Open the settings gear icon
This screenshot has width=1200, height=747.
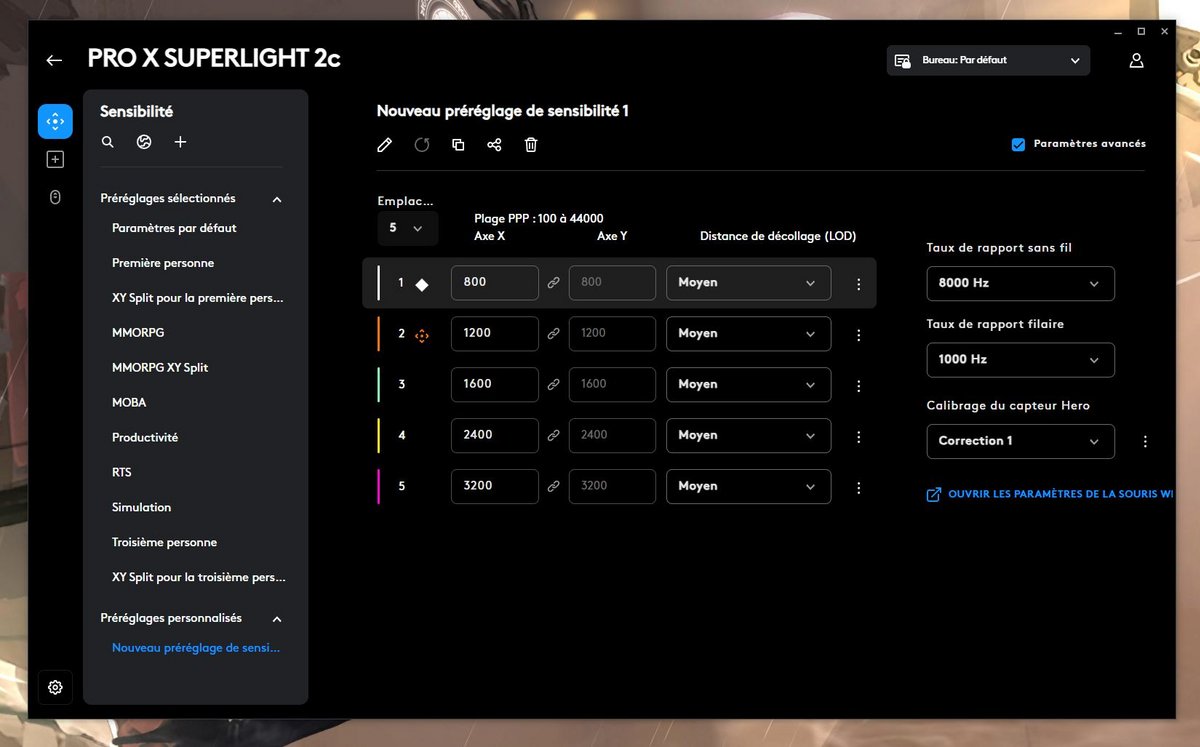click(55, 687)
